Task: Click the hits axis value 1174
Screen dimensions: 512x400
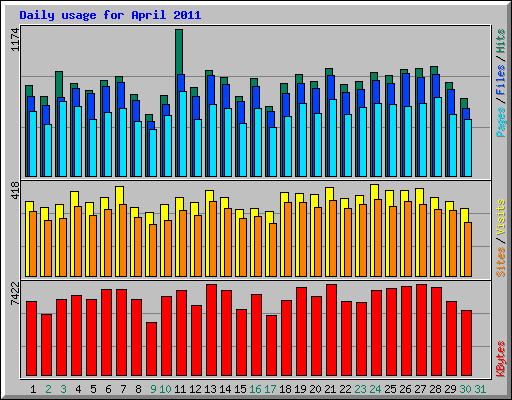Action: [x=15, y=40]
